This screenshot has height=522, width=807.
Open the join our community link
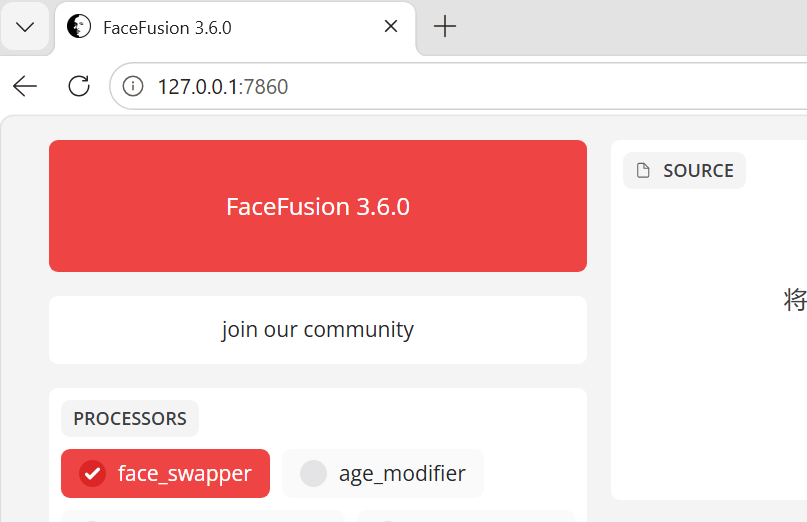click(318, 329)
